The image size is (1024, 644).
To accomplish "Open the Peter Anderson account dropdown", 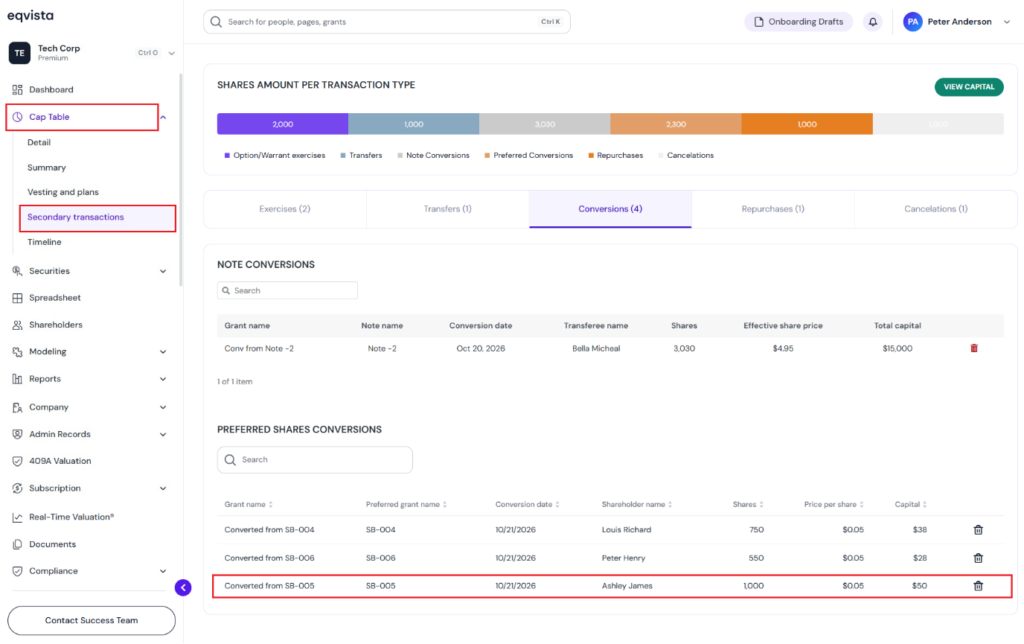I will tap(1006, 22).
